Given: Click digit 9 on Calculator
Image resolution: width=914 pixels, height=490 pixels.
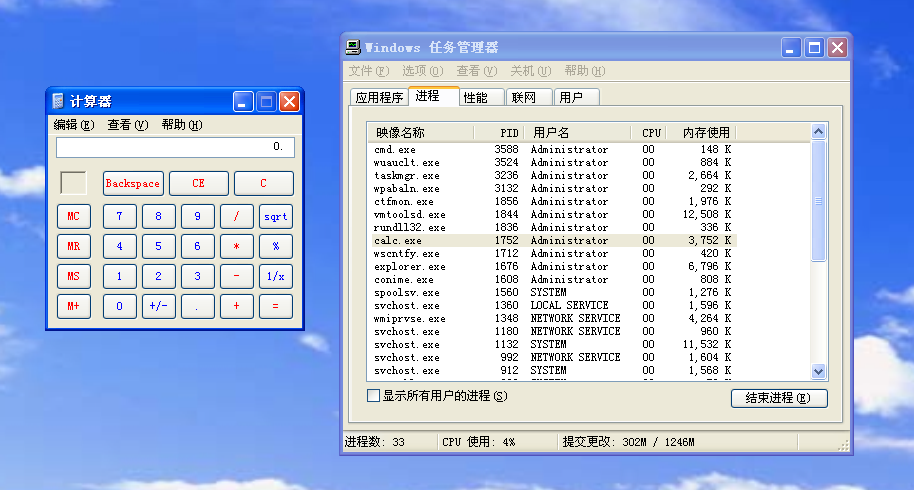Looking at the screenshot, I should pos(198,216).
